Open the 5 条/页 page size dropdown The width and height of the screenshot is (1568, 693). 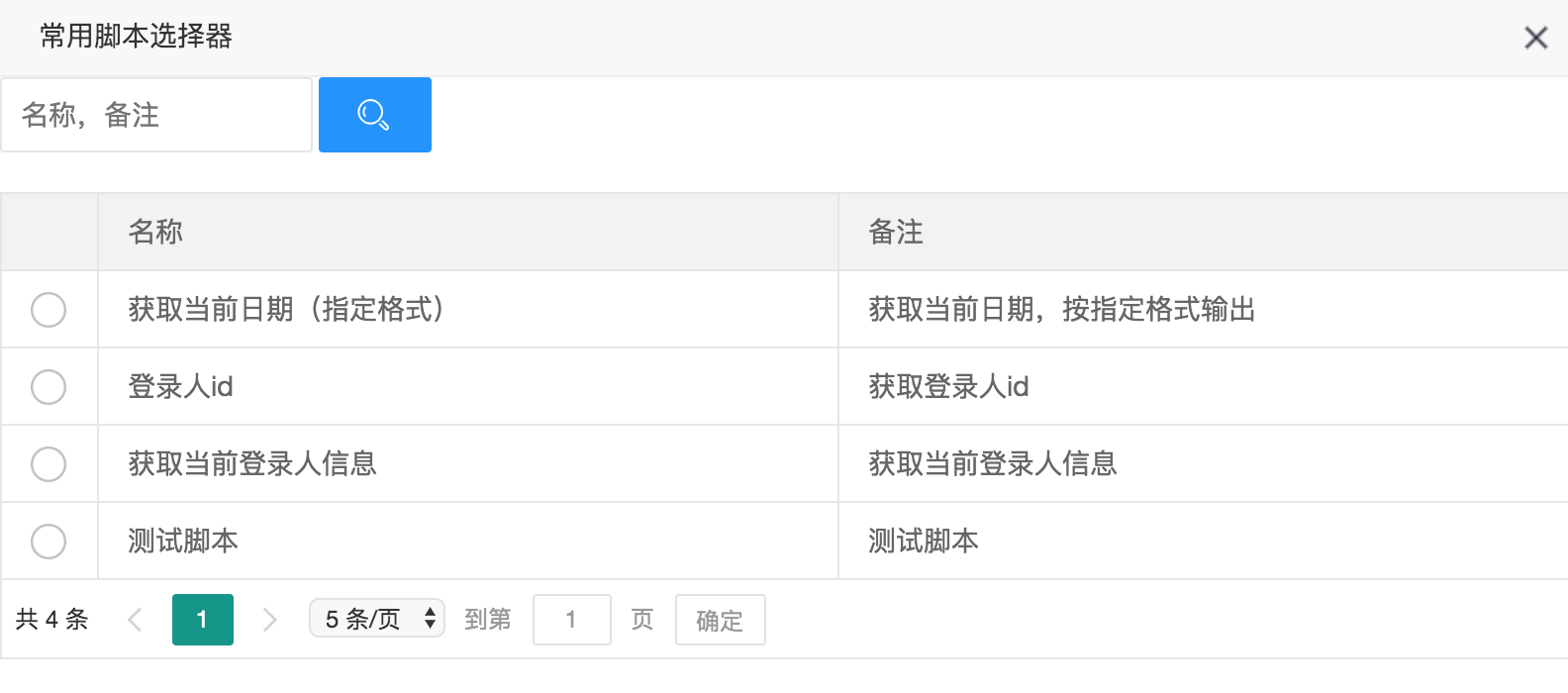tap(377, 619)
